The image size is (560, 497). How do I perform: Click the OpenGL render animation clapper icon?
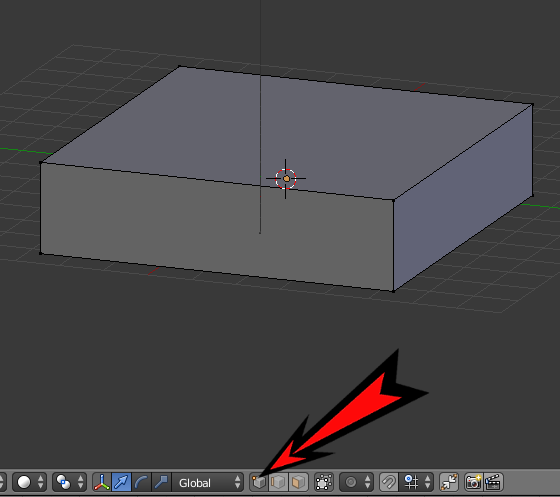(x=494, y=482)
